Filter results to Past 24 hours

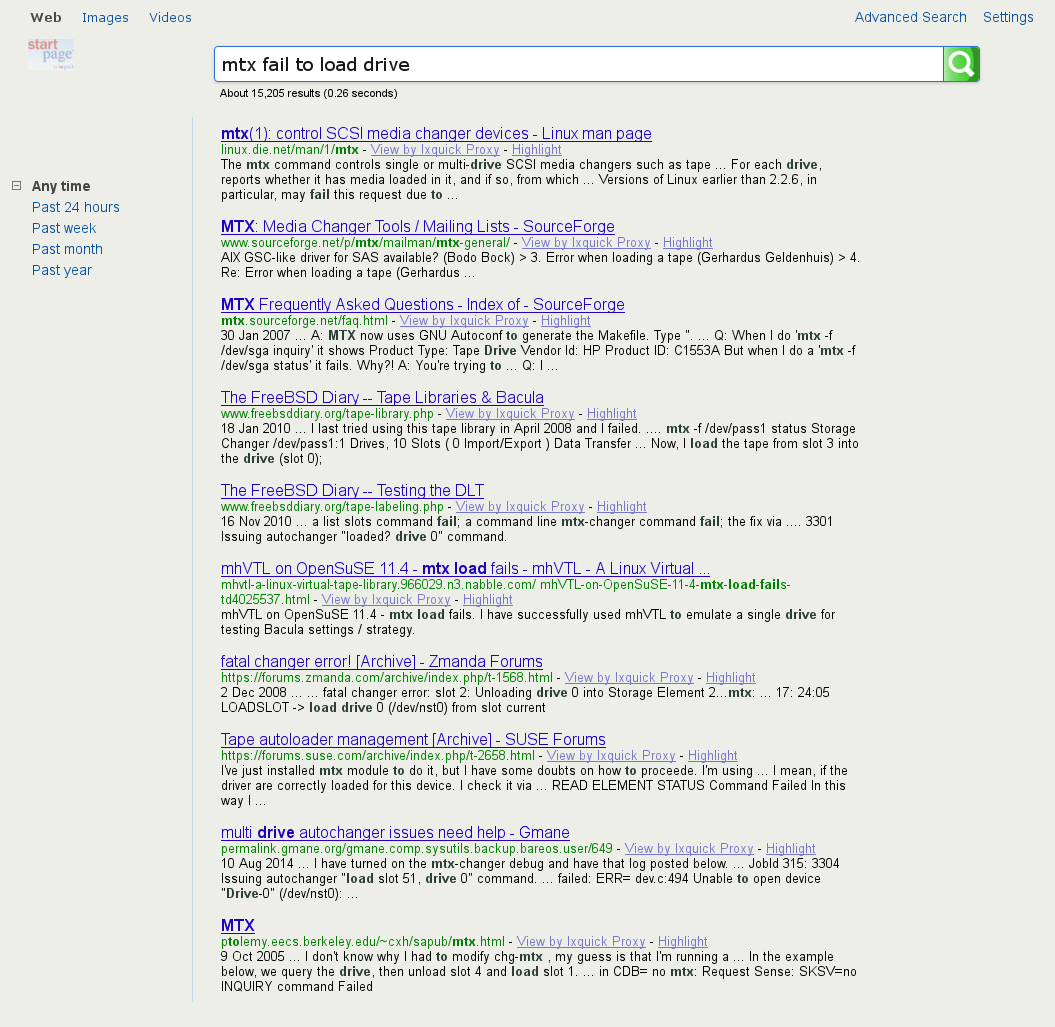tap(75, 207)
